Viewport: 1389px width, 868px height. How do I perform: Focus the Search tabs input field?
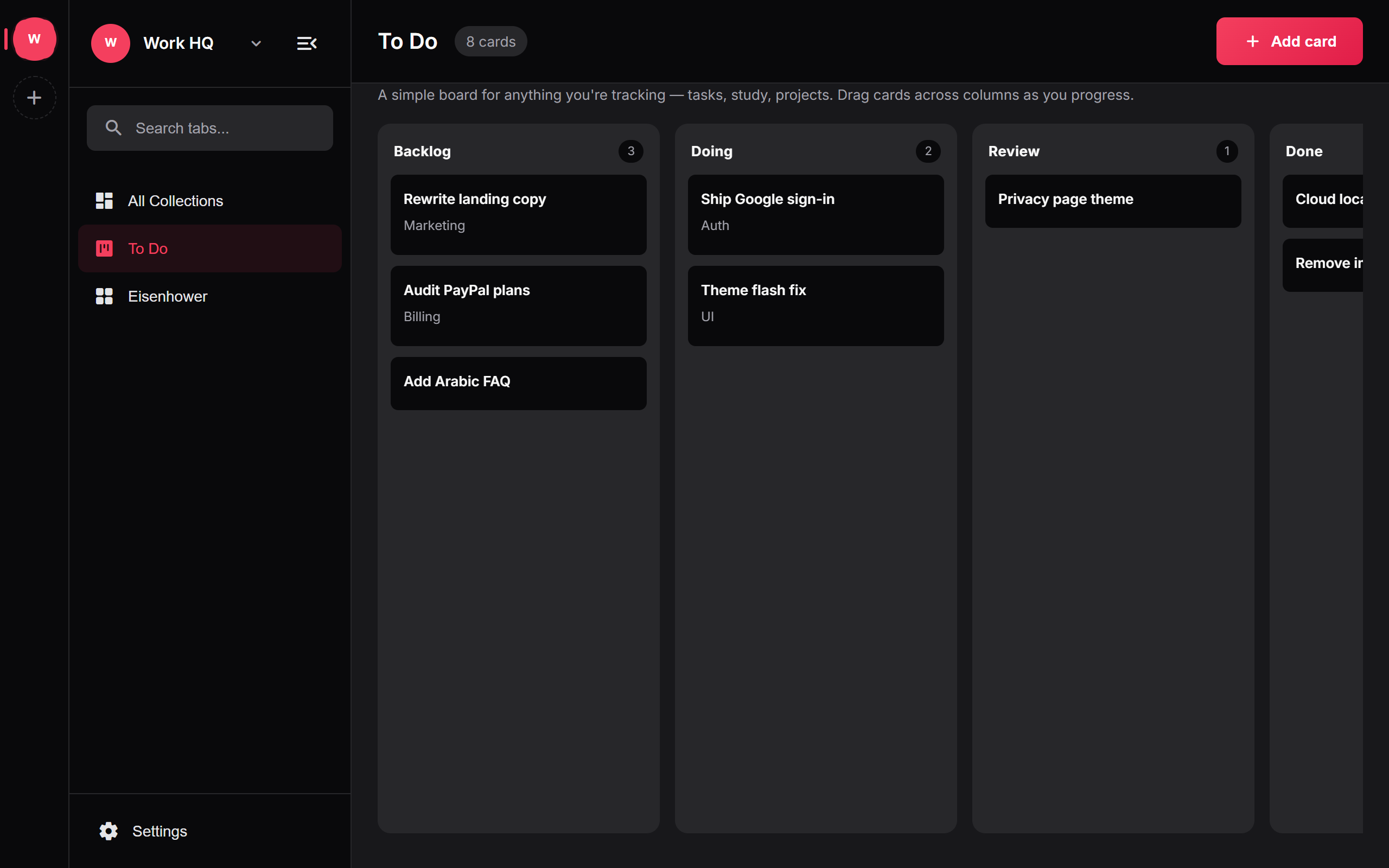point(210,128)
